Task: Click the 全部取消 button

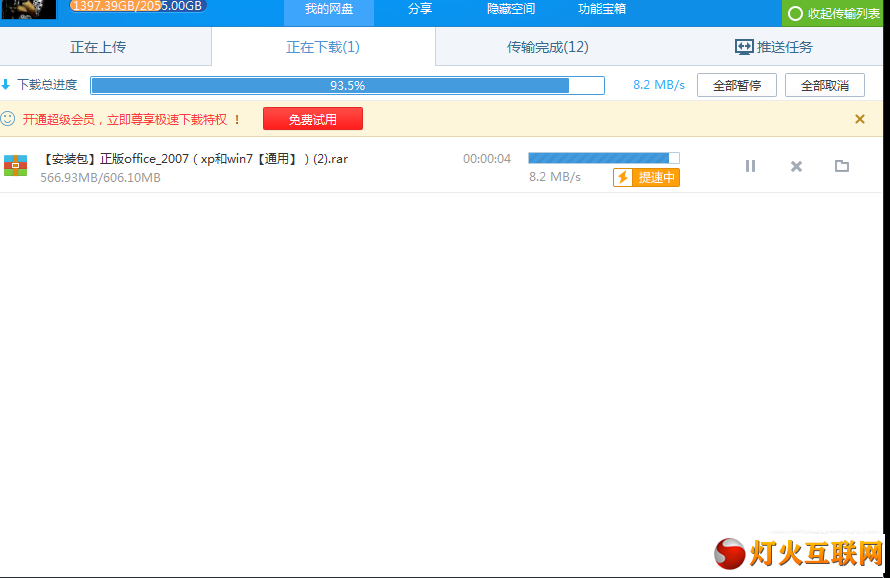Action: 825,85
